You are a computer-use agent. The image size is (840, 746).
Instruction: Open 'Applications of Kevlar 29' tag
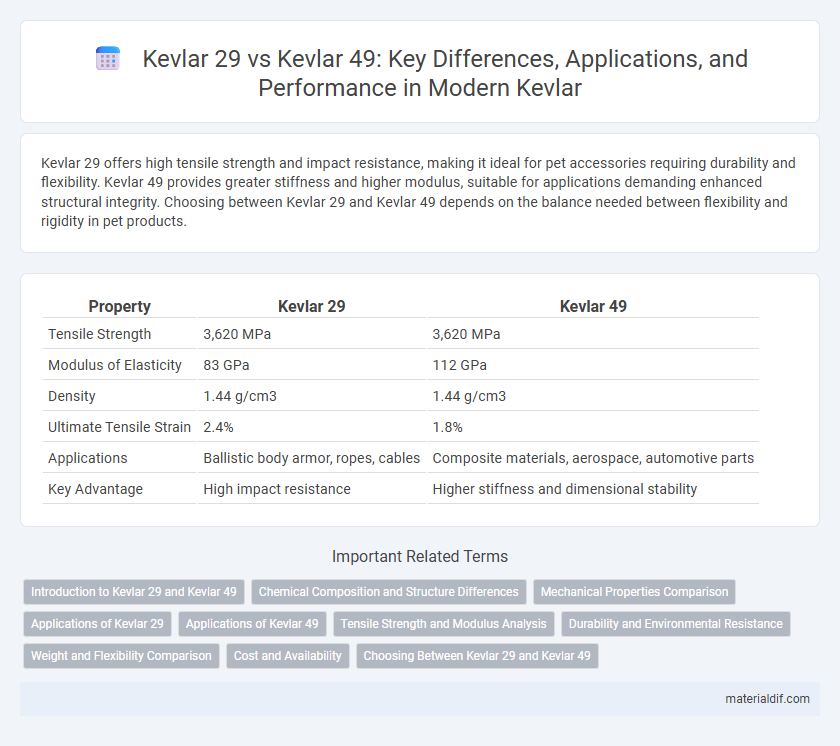pos(97,624)
